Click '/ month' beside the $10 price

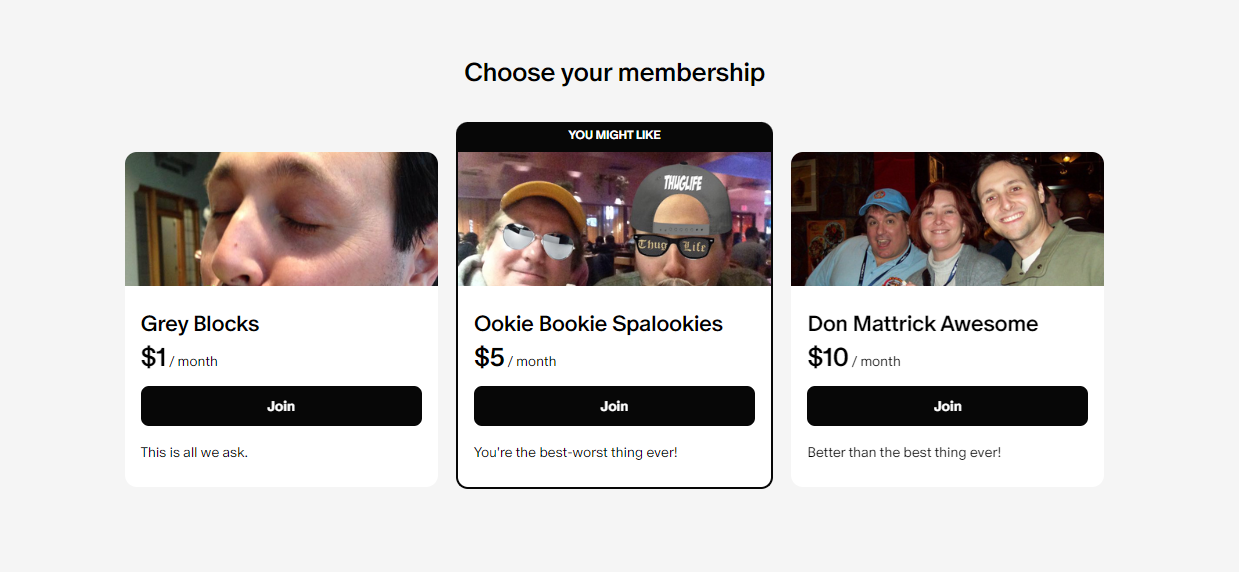pyautogui.click(x=876, y=362)
